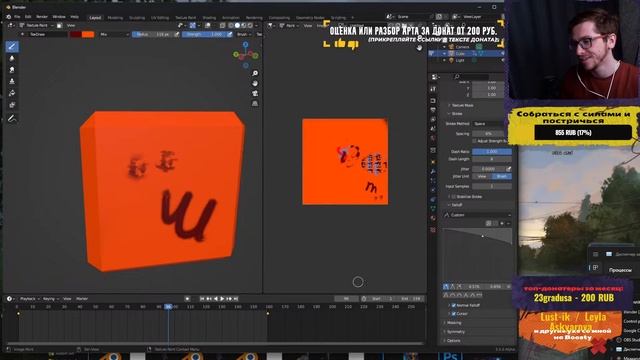Select rendered viewport shading mode
Image resolution: width=640 pixels, height=360 pixels.
[x=250, y=25]
